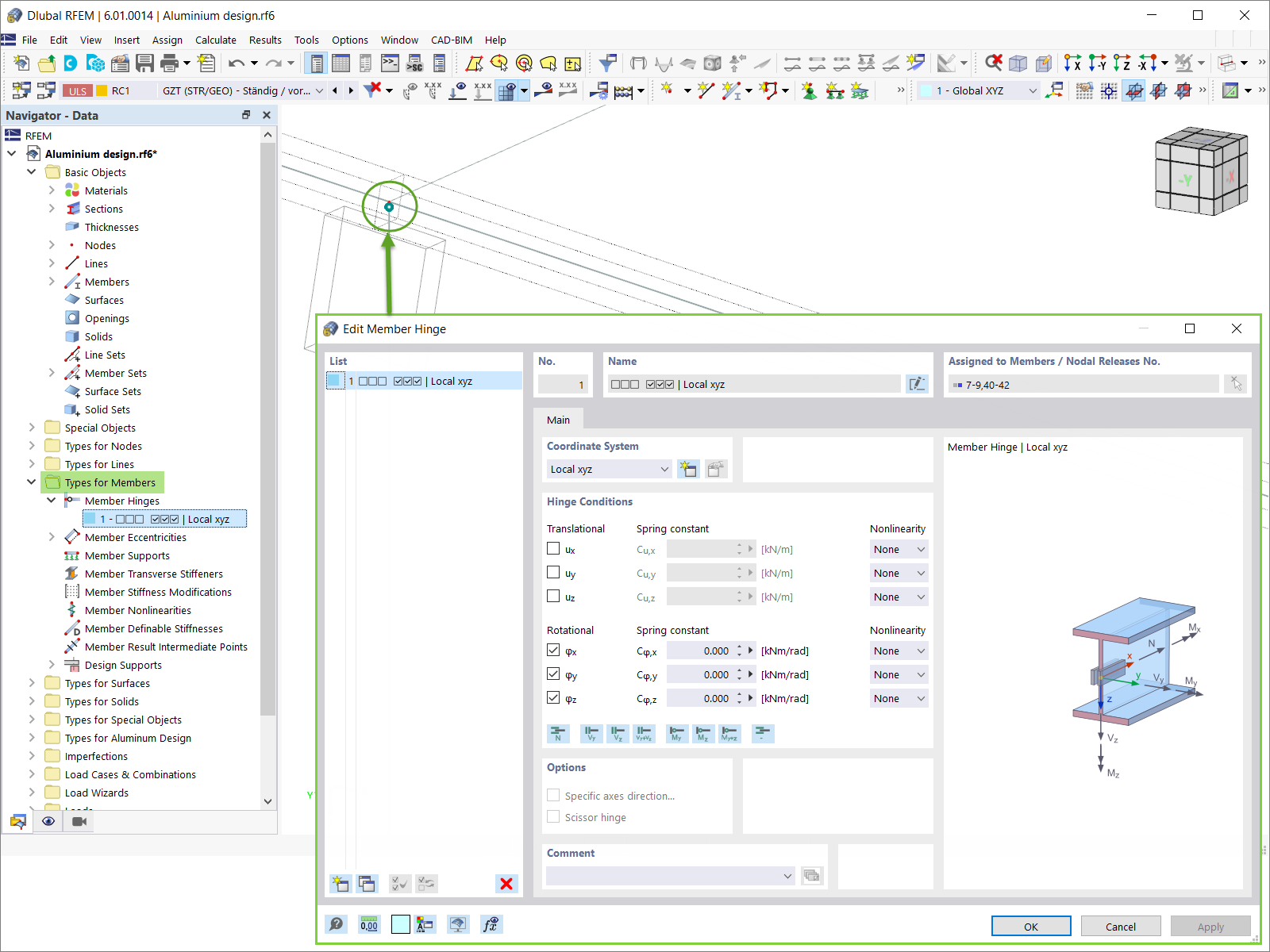Collapse the Types for Members node
Screen dimensions: 1270x952
click(x=32, y=482)
